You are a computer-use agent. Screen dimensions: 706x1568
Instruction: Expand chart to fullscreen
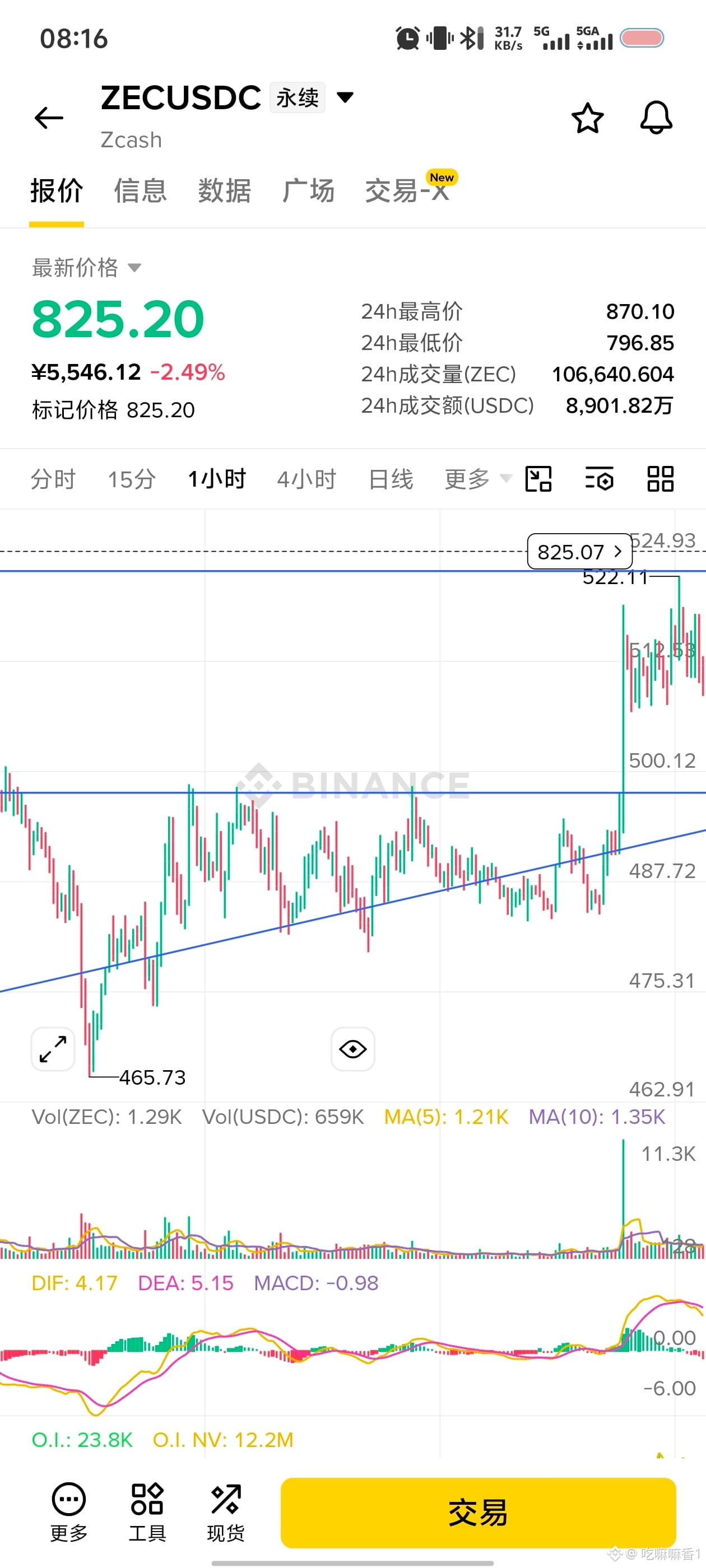coord(53,1049)
